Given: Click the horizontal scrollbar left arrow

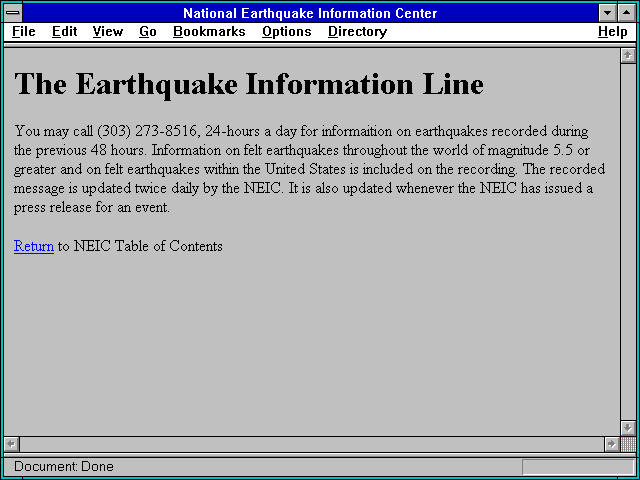Looking at the screenshot, I should pyautogui.click(x=11, y=444).
